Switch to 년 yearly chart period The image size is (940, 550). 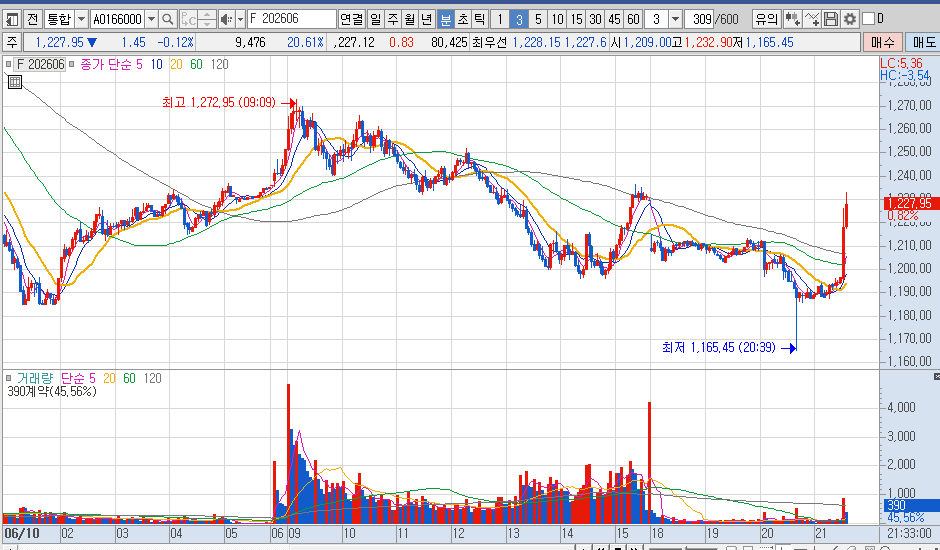[427, 19]
